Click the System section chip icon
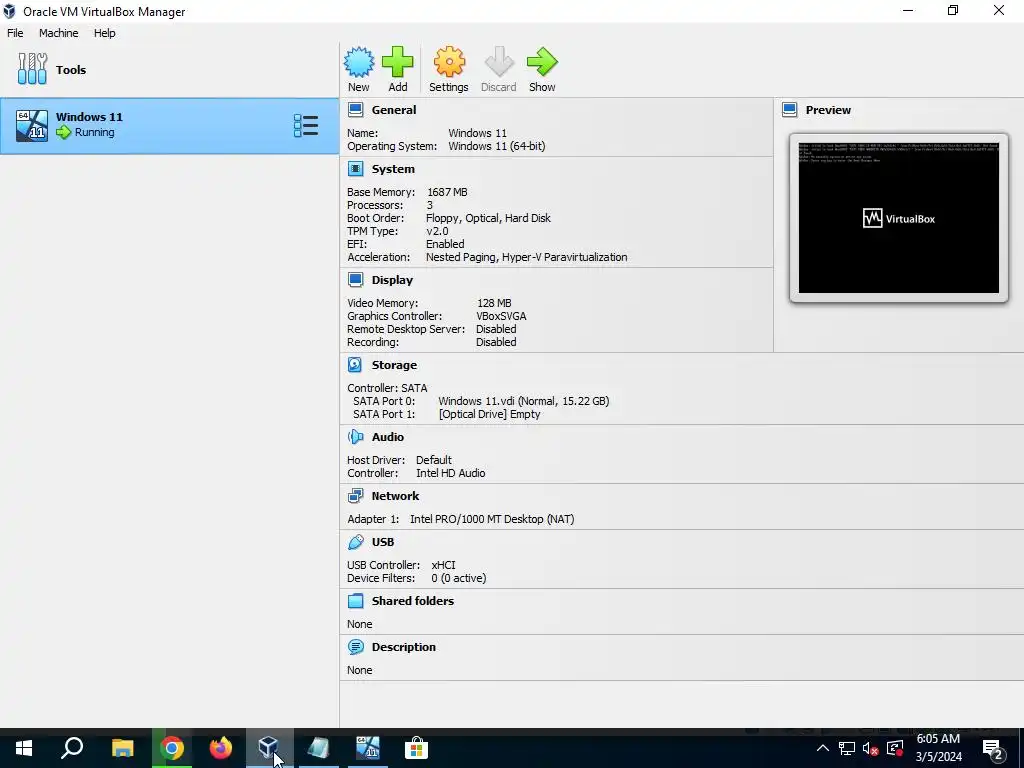The image size is (1024, 768). pos(355,169)
